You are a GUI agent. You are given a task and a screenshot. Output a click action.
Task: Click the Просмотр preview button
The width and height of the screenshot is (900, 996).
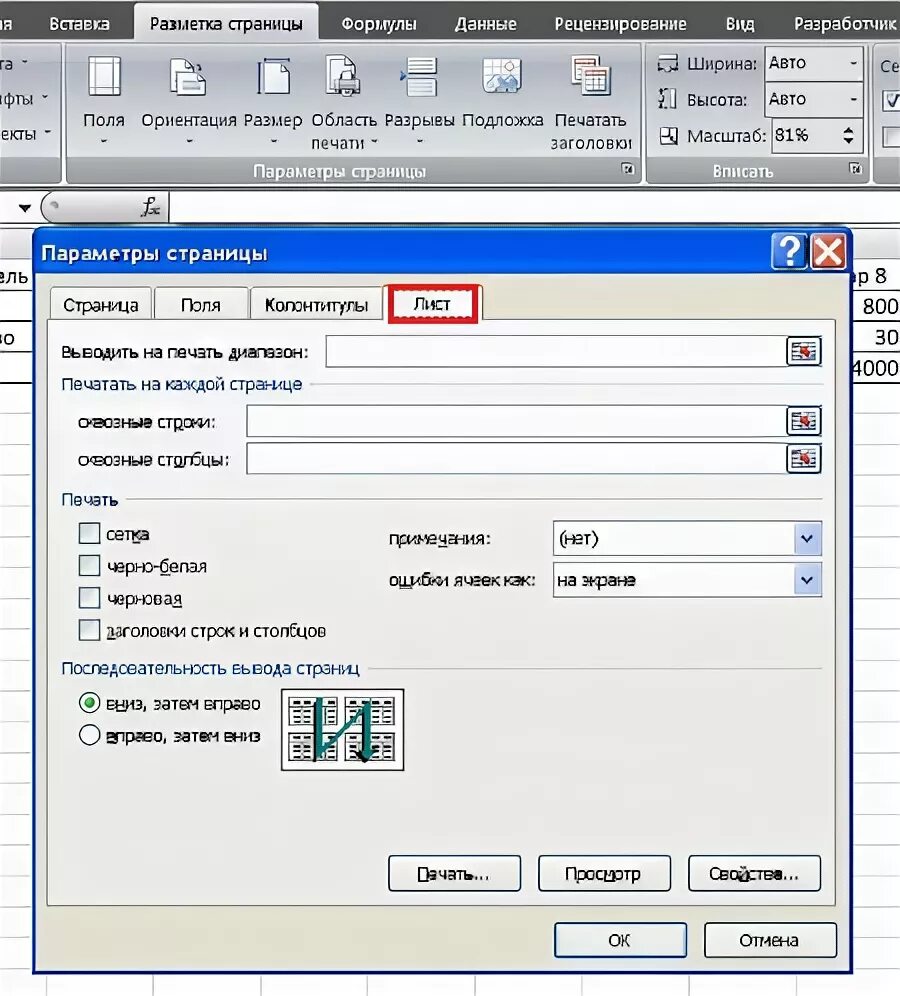(604, 874)
